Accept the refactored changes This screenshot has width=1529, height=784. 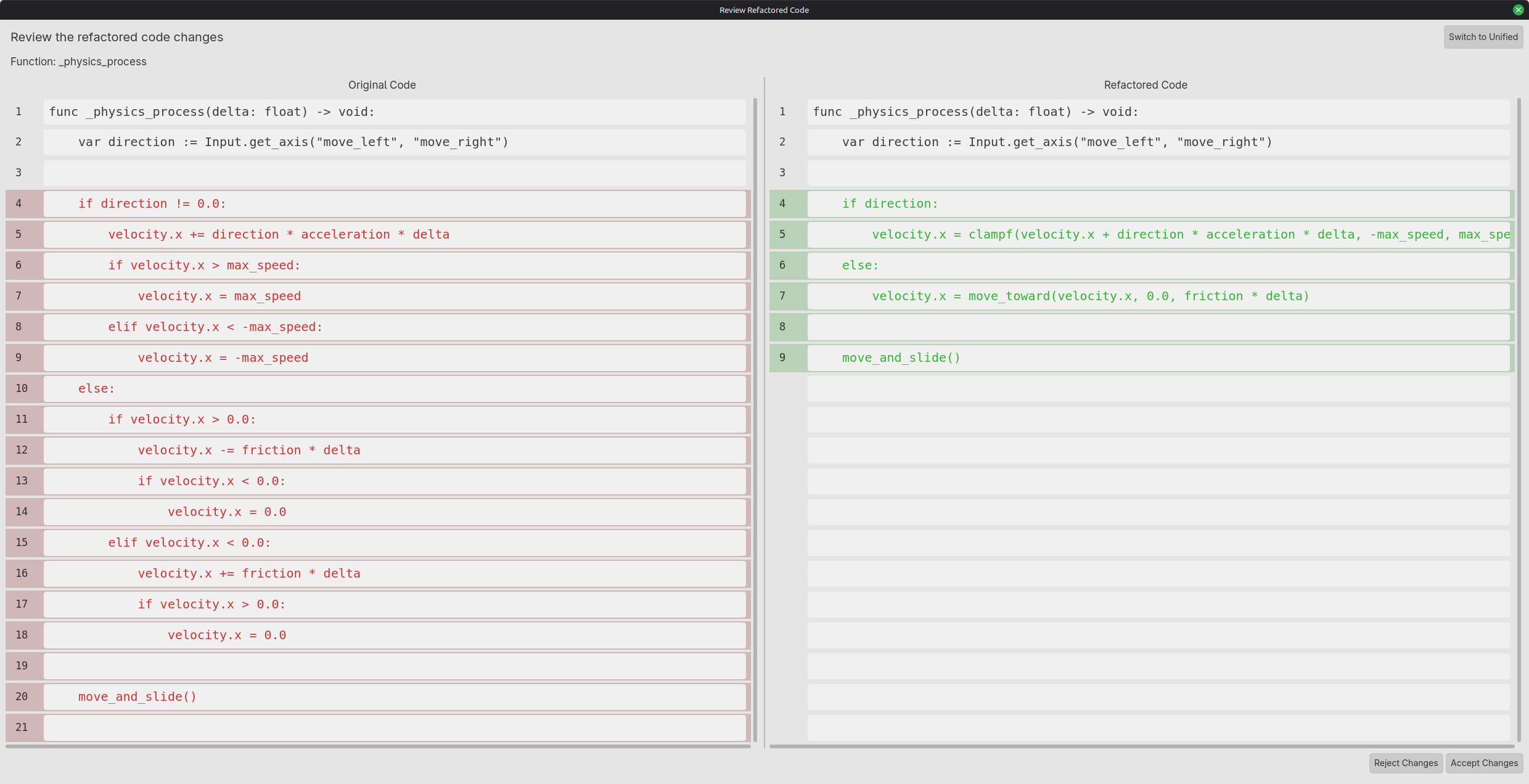1484,763
